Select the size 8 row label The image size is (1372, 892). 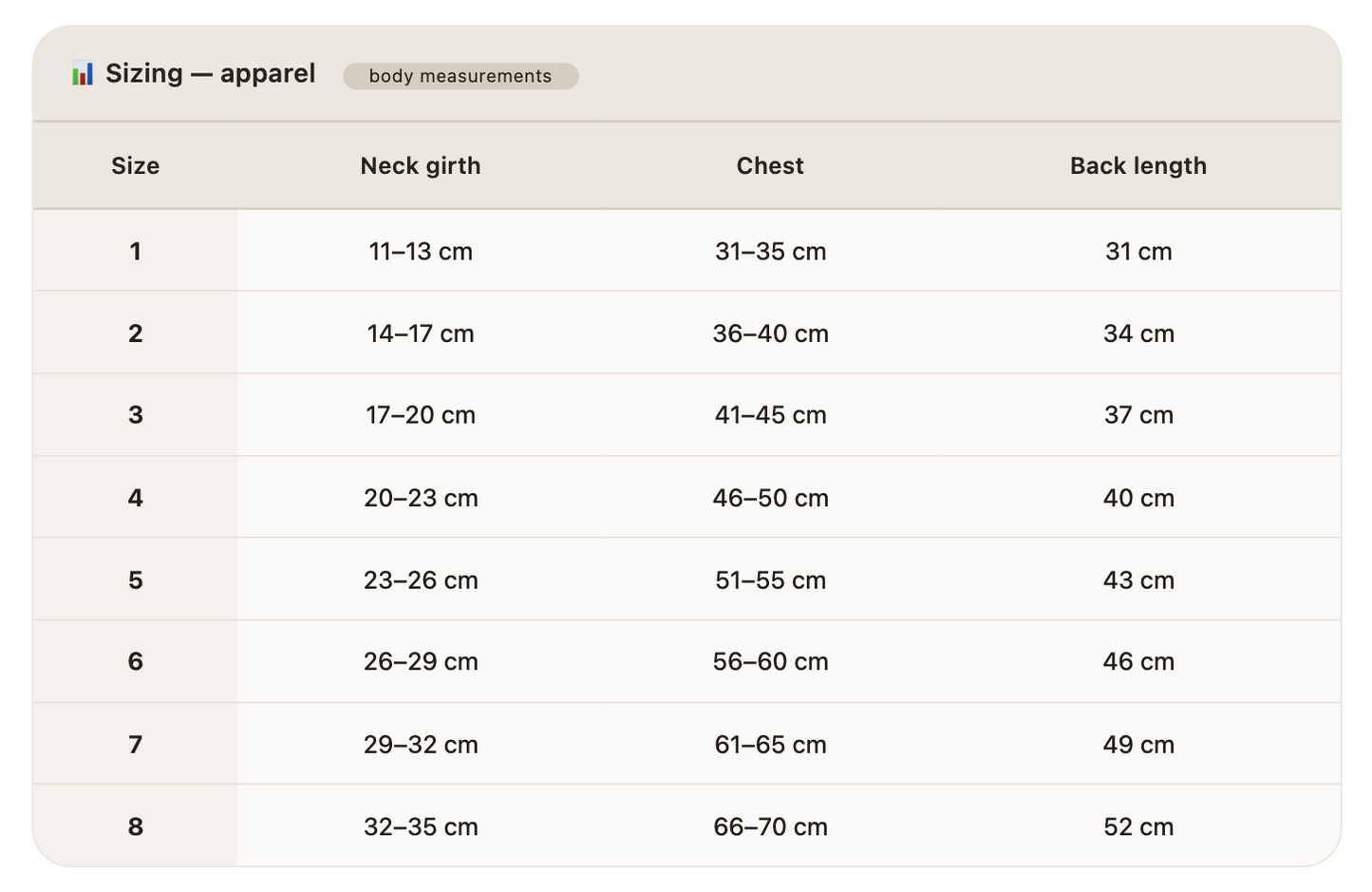(135, 826)
